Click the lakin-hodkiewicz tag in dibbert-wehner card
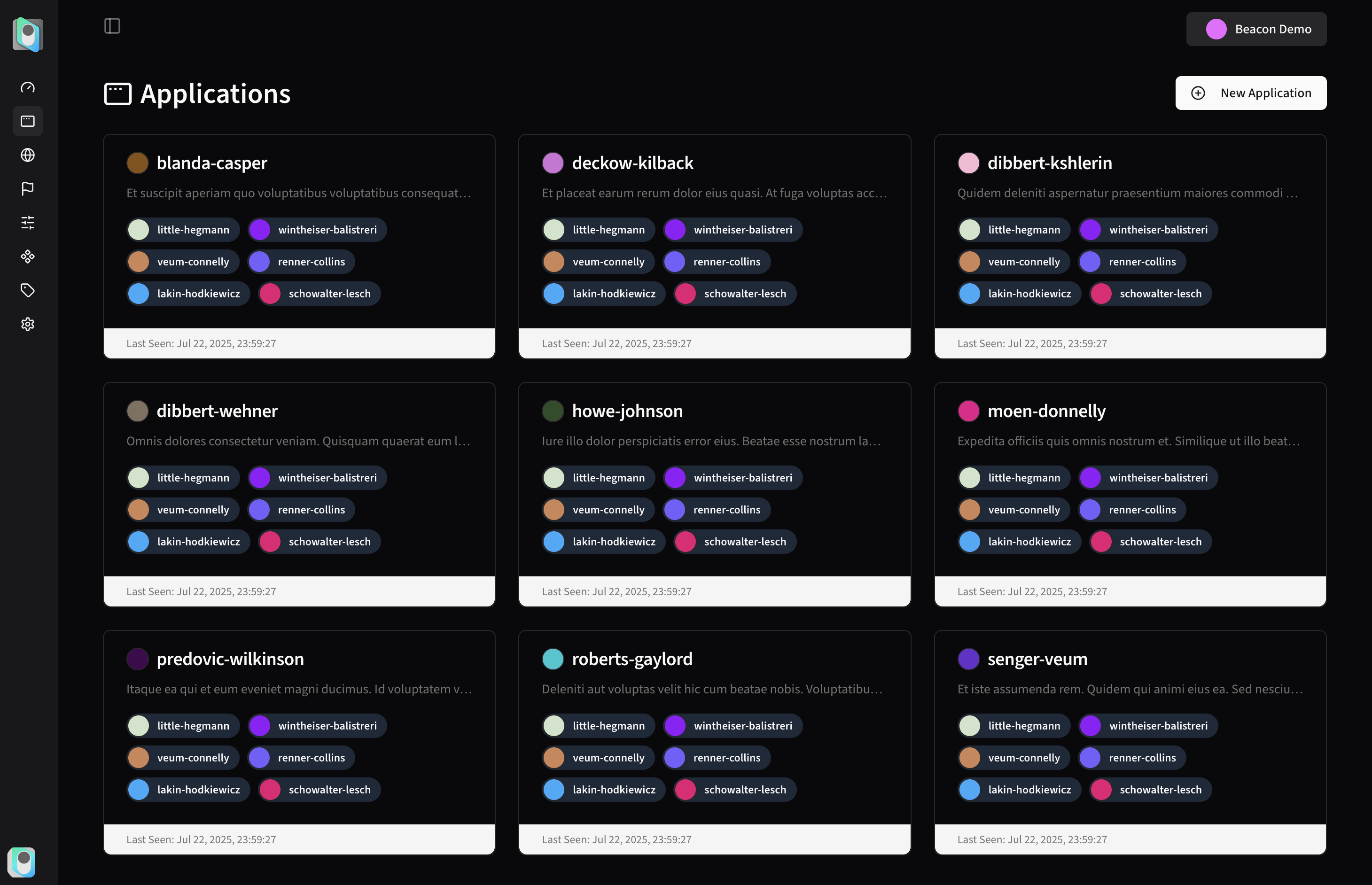 (188, 542)
